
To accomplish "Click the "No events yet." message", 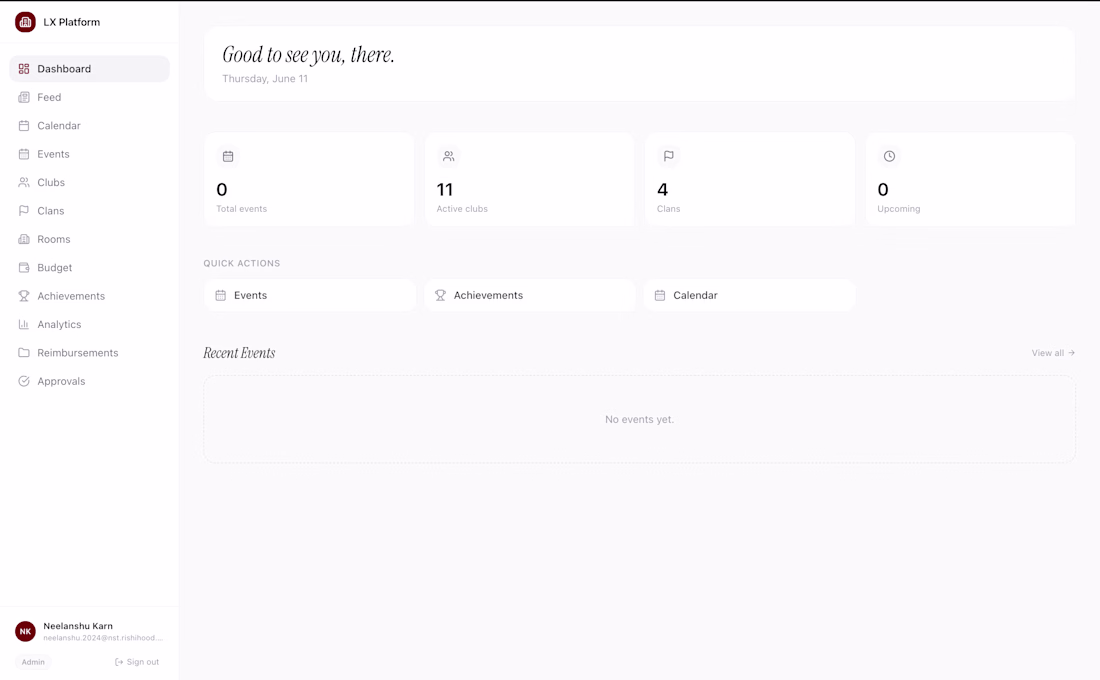I will pyautogui.click(x=639, y=420).
